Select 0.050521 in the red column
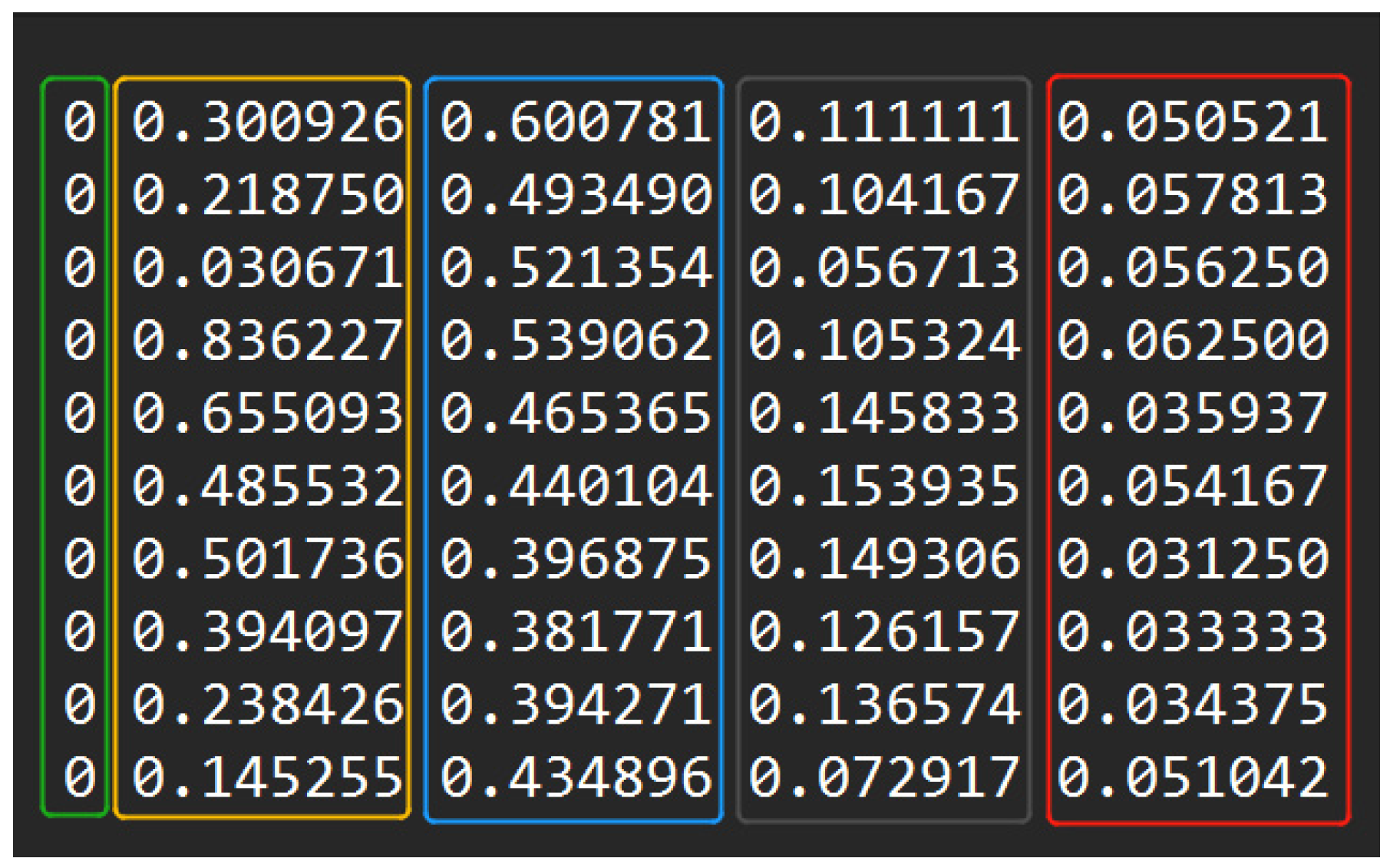The height and width of the screenshot is (868, 1390). point(1192,122)
